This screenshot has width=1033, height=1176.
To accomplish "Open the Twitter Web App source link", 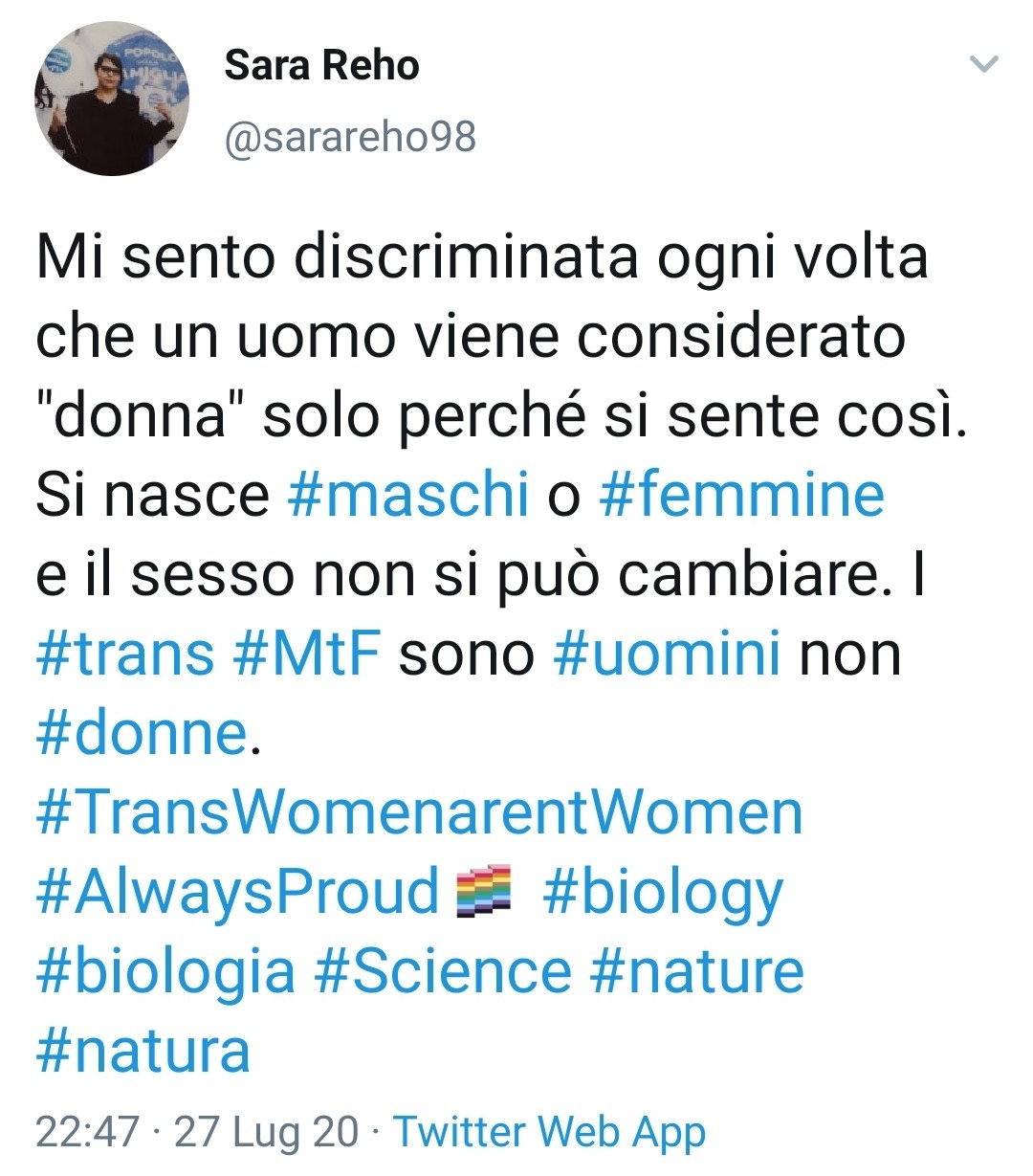I will coord(549,1131).
